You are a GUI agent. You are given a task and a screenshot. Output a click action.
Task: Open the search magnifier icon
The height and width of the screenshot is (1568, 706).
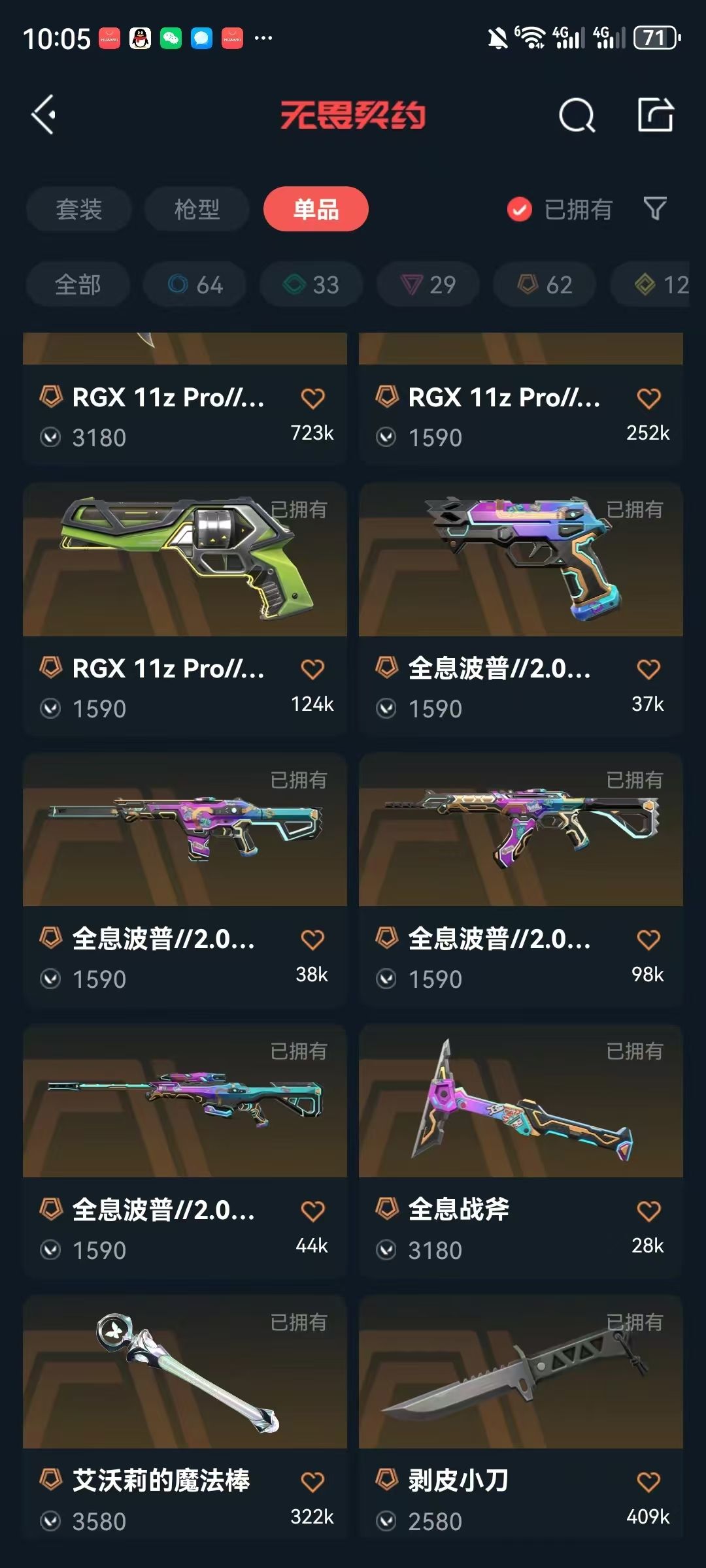pyautogui.click(x=577, y=115)
